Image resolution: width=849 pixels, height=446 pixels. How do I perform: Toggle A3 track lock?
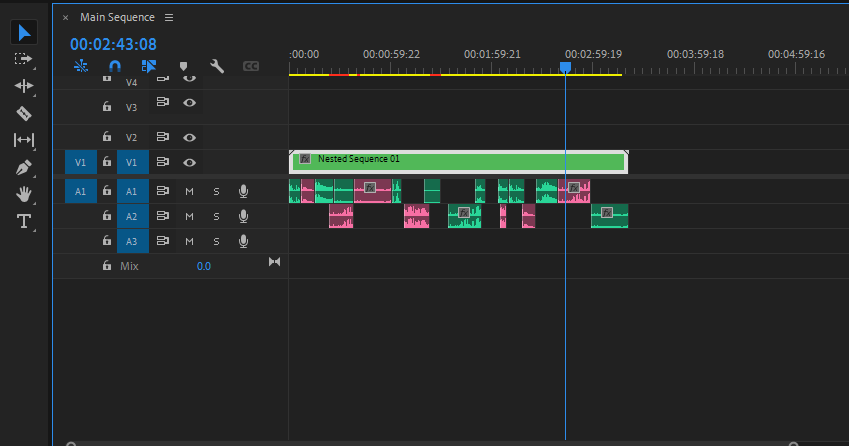pos(107,241)
